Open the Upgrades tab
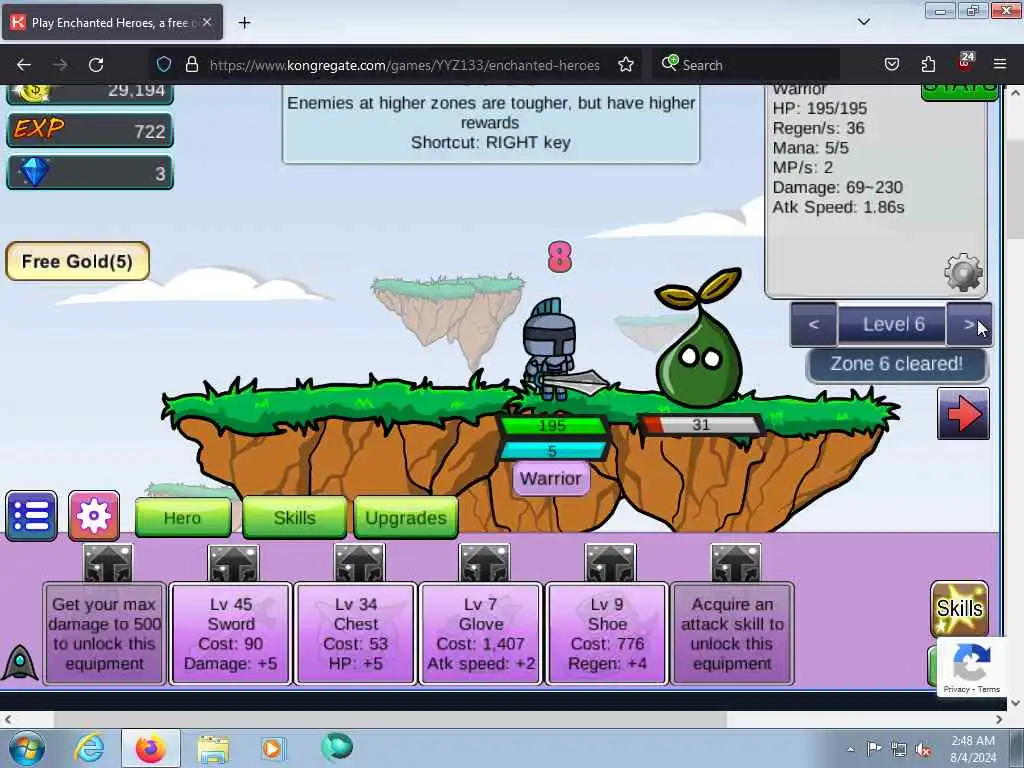The width and height of the screenshot is (1024, 768). point(406,518)
